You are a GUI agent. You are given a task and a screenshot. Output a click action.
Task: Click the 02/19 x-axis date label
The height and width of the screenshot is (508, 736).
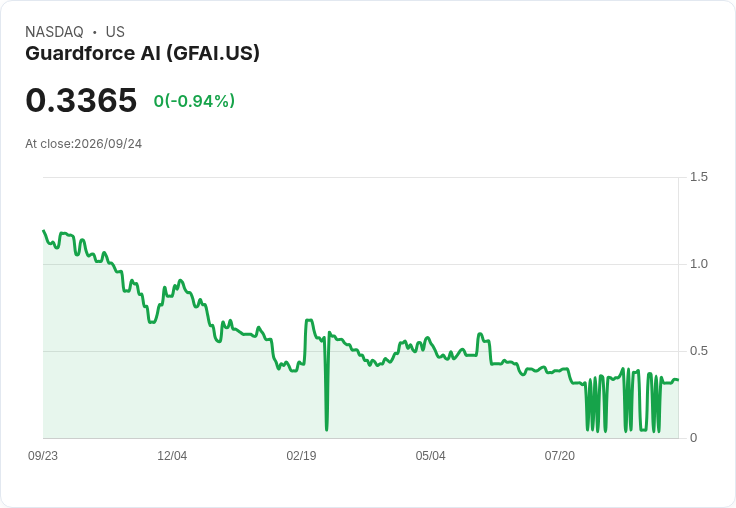[x=301, y=456]
